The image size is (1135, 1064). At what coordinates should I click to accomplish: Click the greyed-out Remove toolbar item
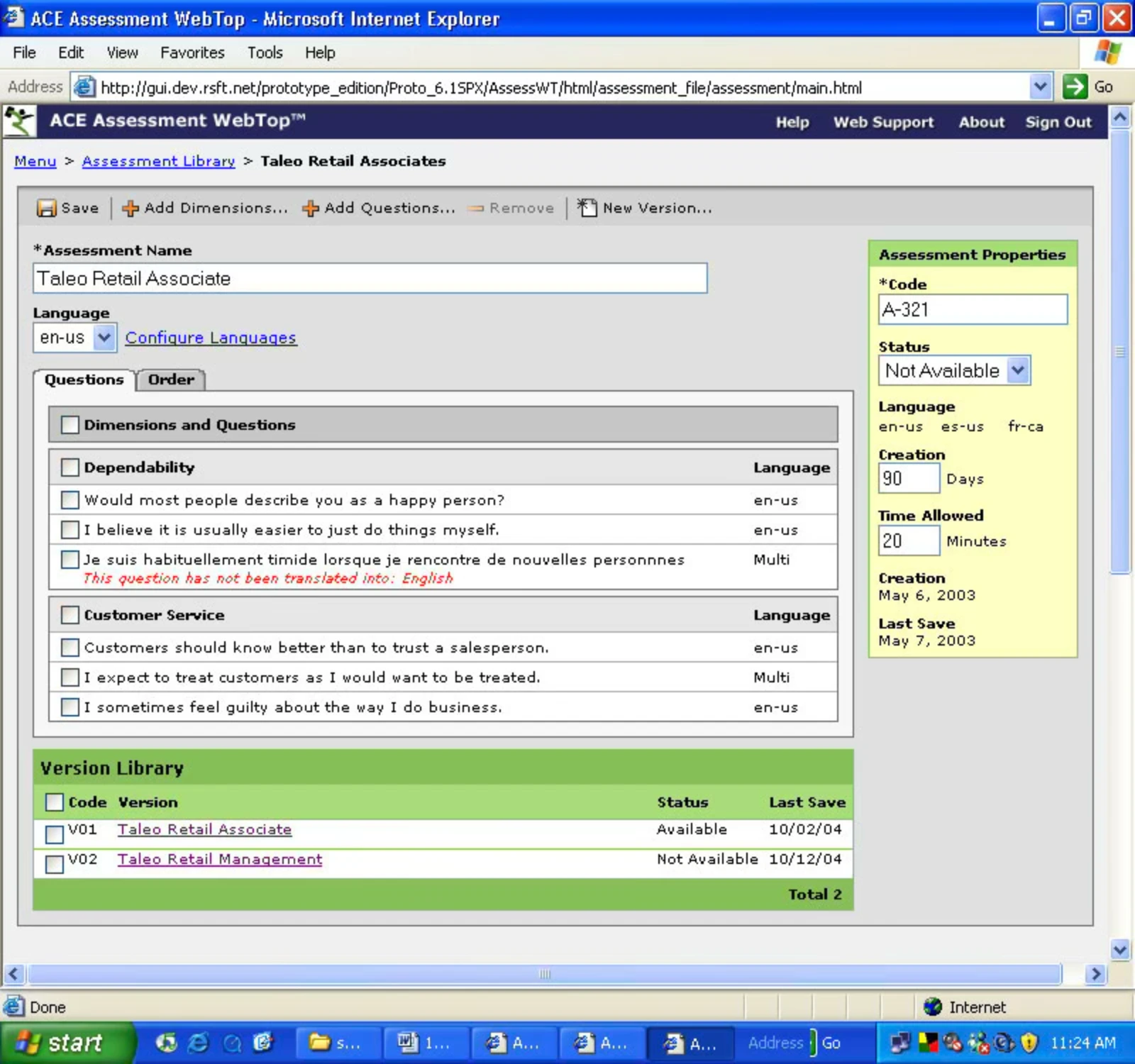tap(511, 208)
